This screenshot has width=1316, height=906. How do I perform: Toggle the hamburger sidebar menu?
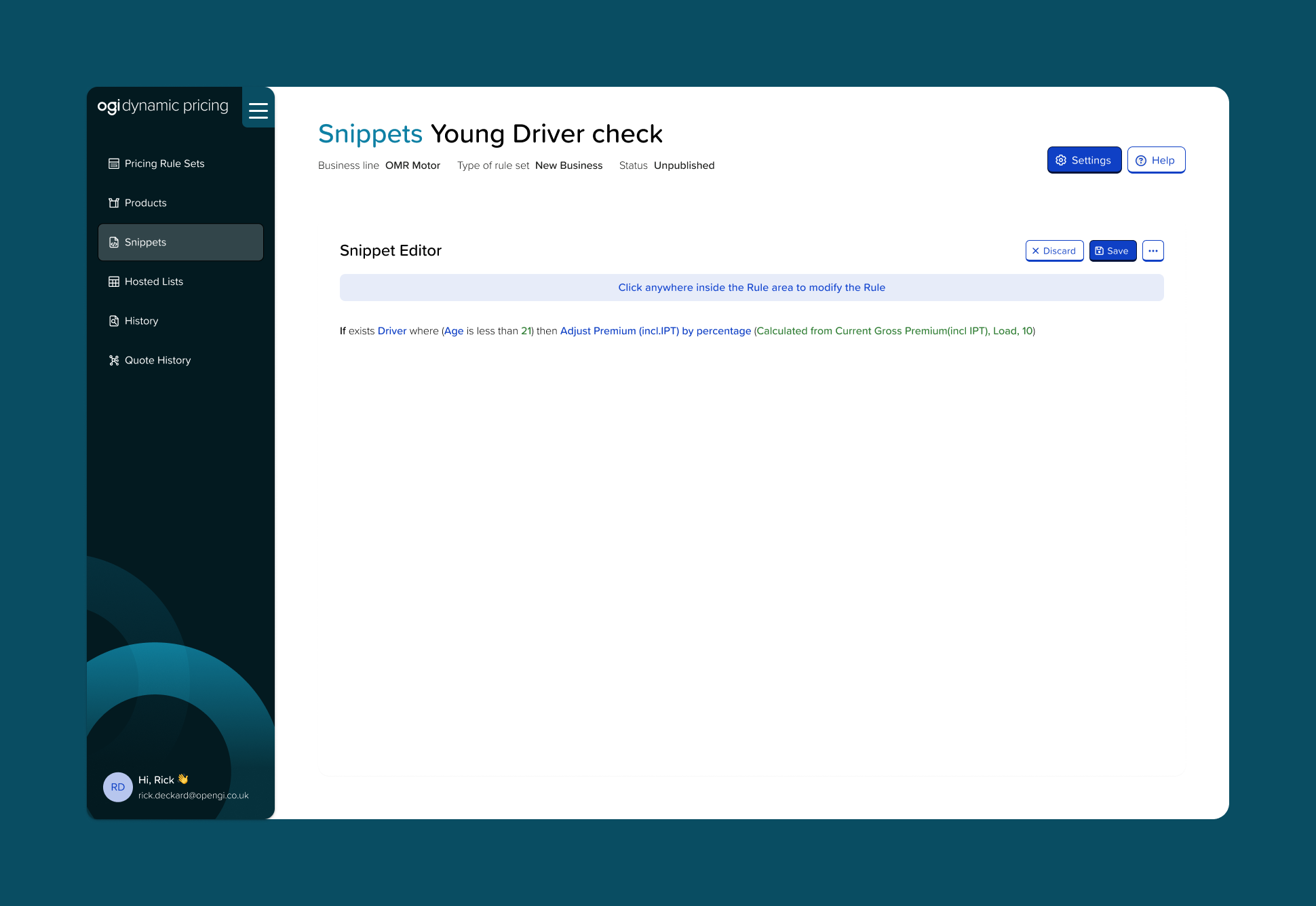point(258,110)
